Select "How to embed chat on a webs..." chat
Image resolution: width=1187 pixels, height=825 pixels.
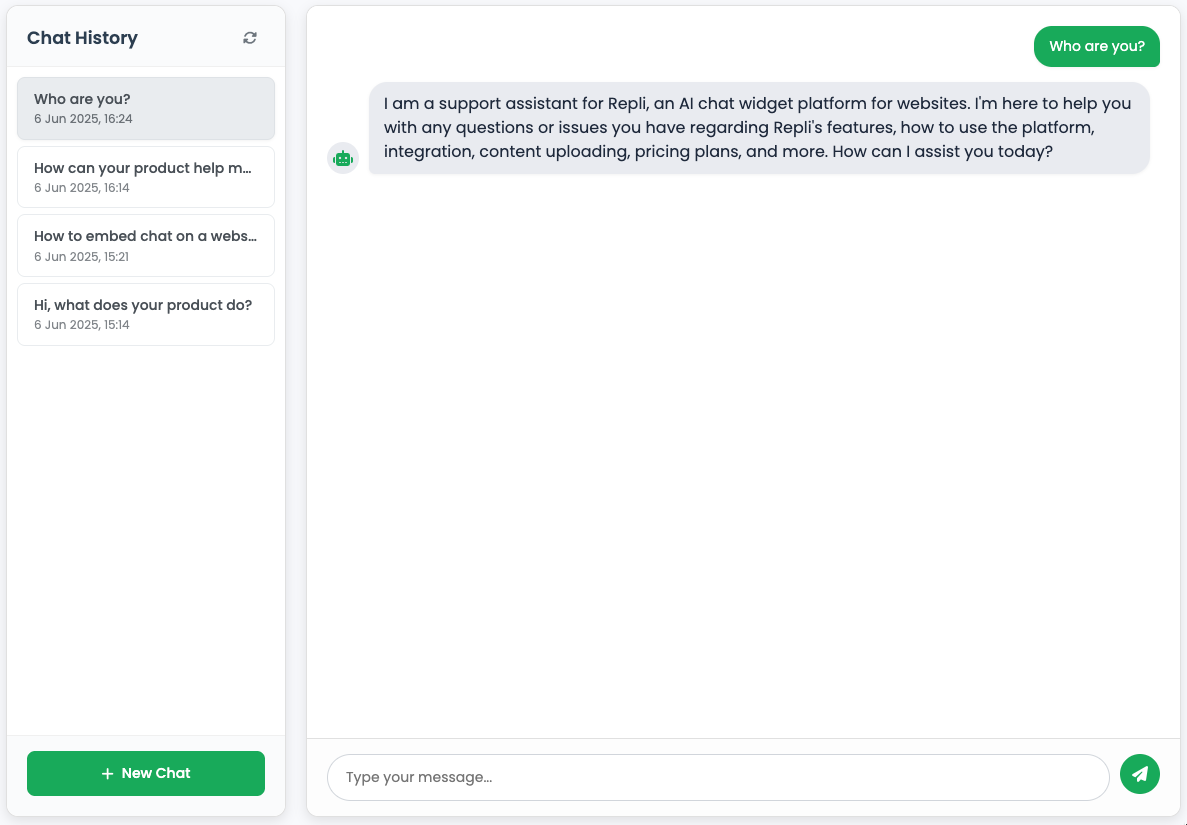(146, 245)
